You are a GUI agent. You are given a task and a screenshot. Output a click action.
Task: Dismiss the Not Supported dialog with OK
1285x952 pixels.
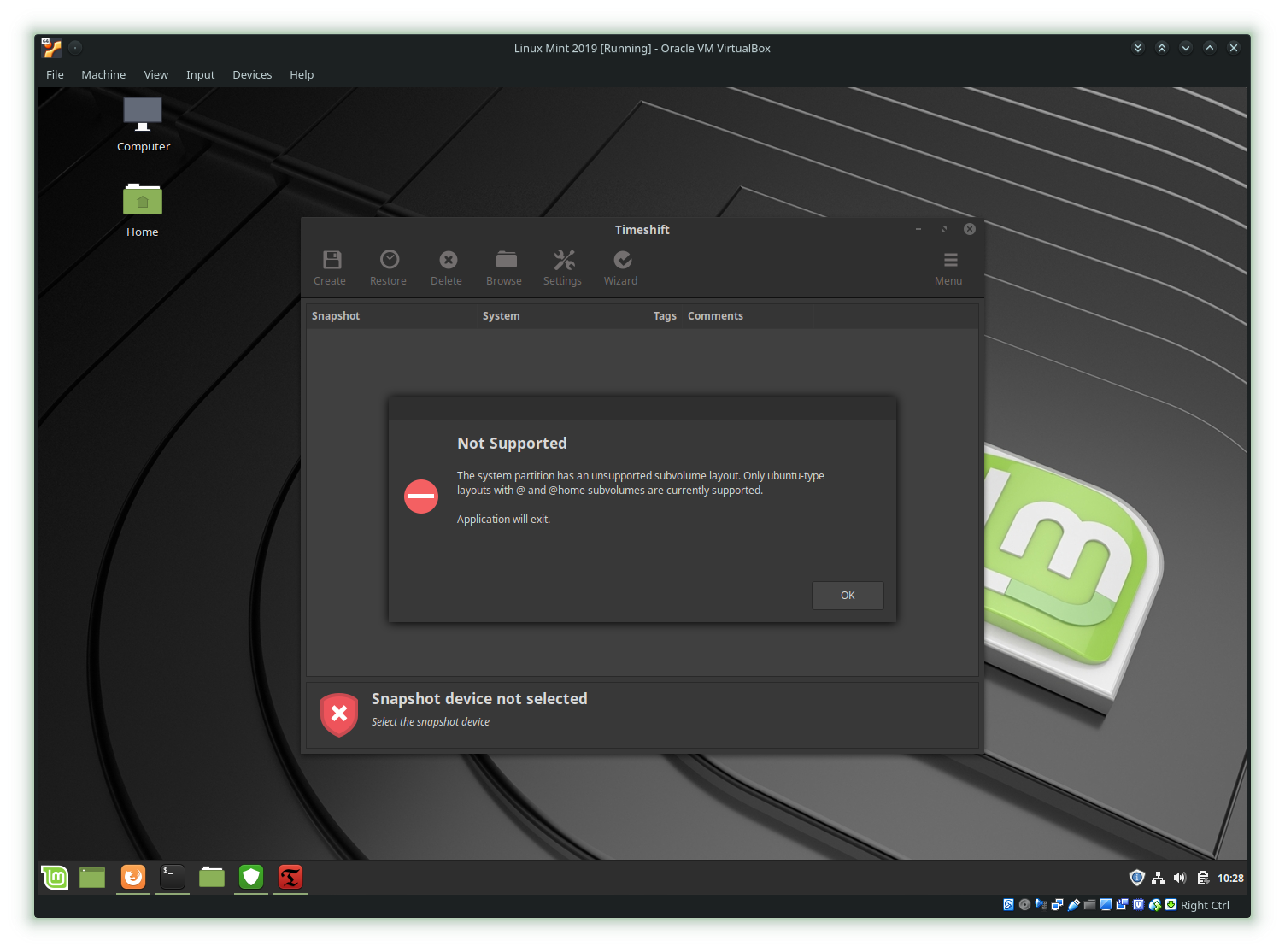(x=847, y=596)
